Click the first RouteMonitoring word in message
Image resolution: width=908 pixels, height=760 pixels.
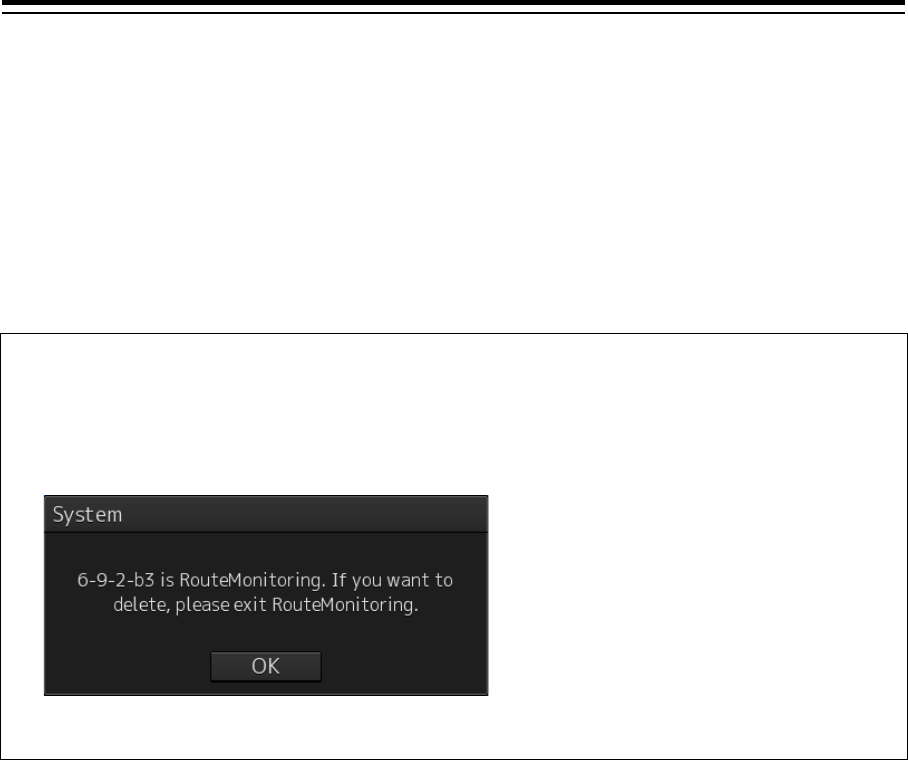(x=252, y=580)
